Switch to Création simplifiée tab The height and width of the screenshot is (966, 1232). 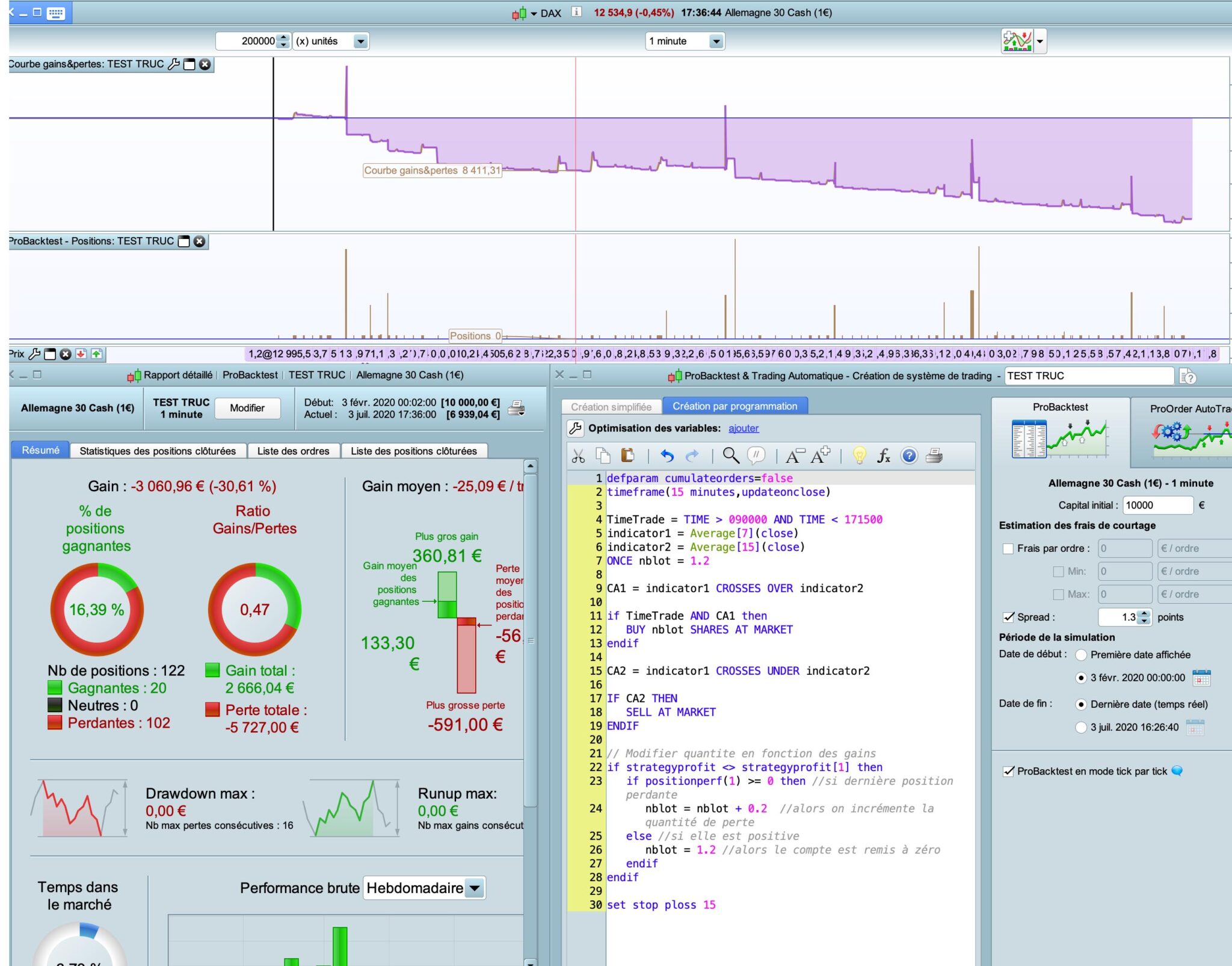click(611, 407)
